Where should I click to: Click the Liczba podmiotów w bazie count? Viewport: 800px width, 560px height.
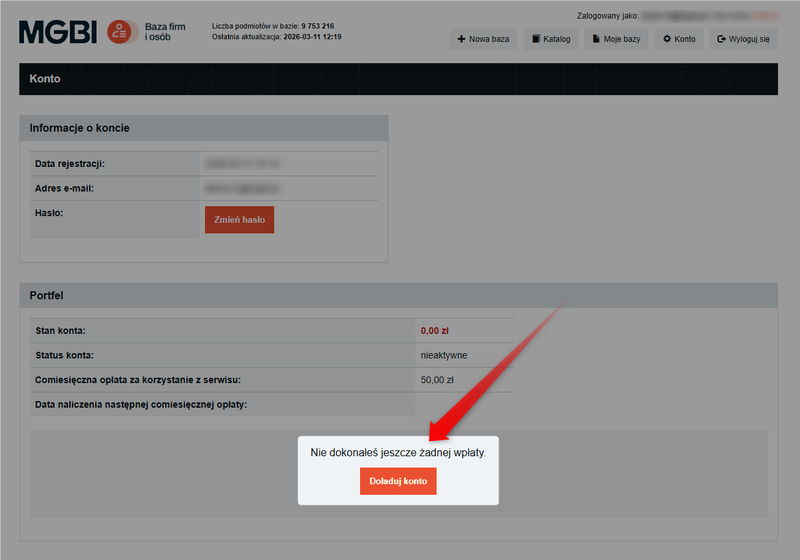pos(318,26)
